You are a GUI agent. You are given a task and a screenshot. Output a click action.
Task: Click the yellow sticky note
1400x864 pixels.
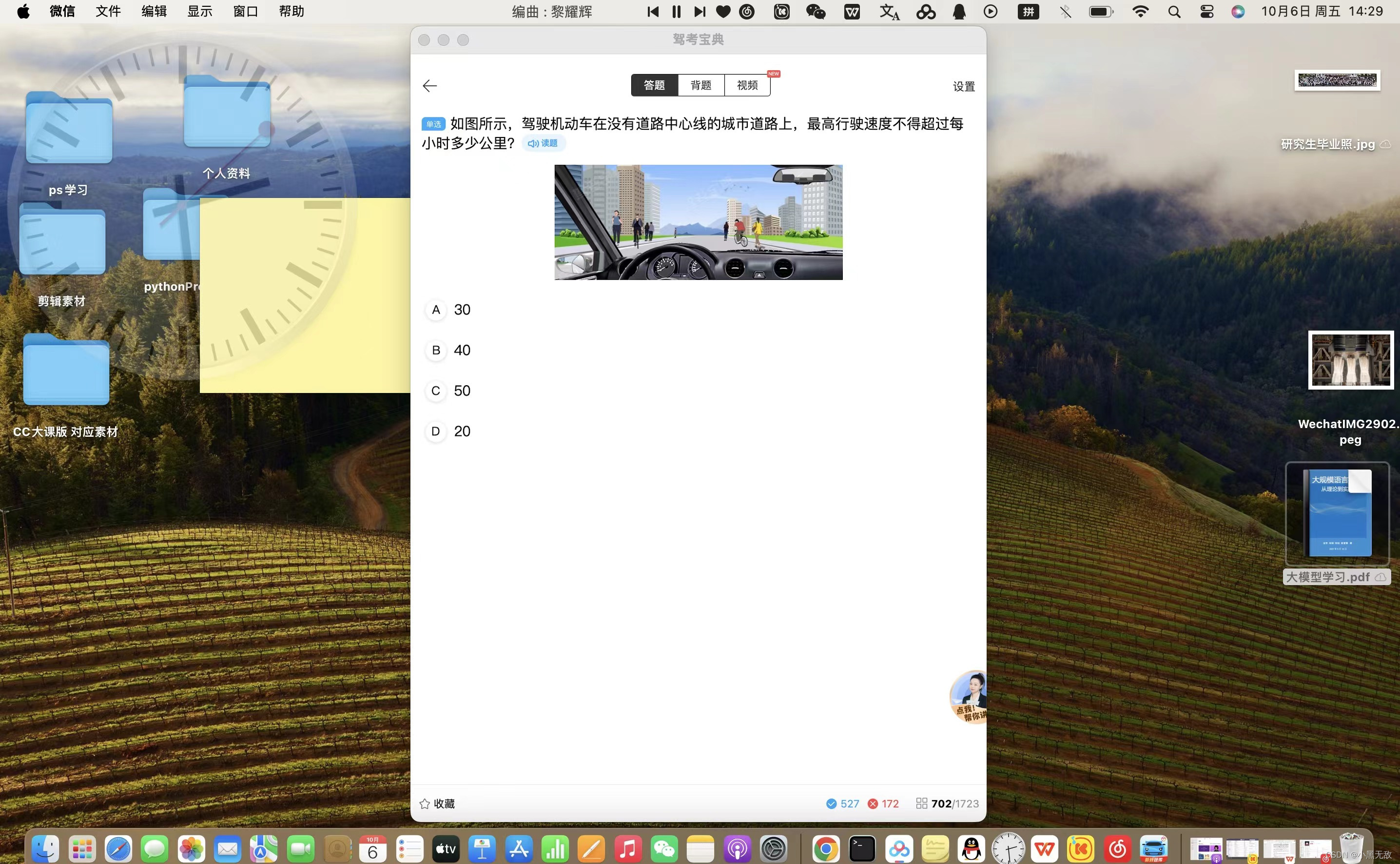click(305, 295)
